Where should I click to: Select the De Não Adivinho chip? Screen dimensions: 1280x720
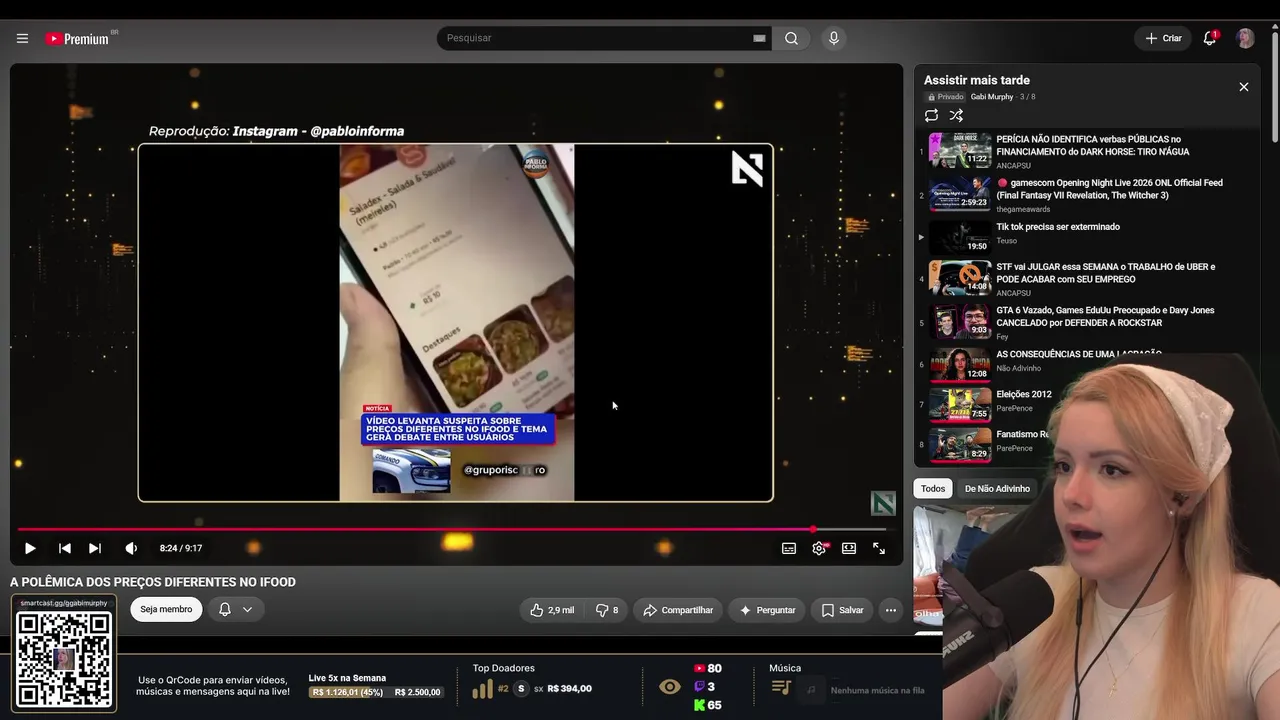tap(997, 489)
